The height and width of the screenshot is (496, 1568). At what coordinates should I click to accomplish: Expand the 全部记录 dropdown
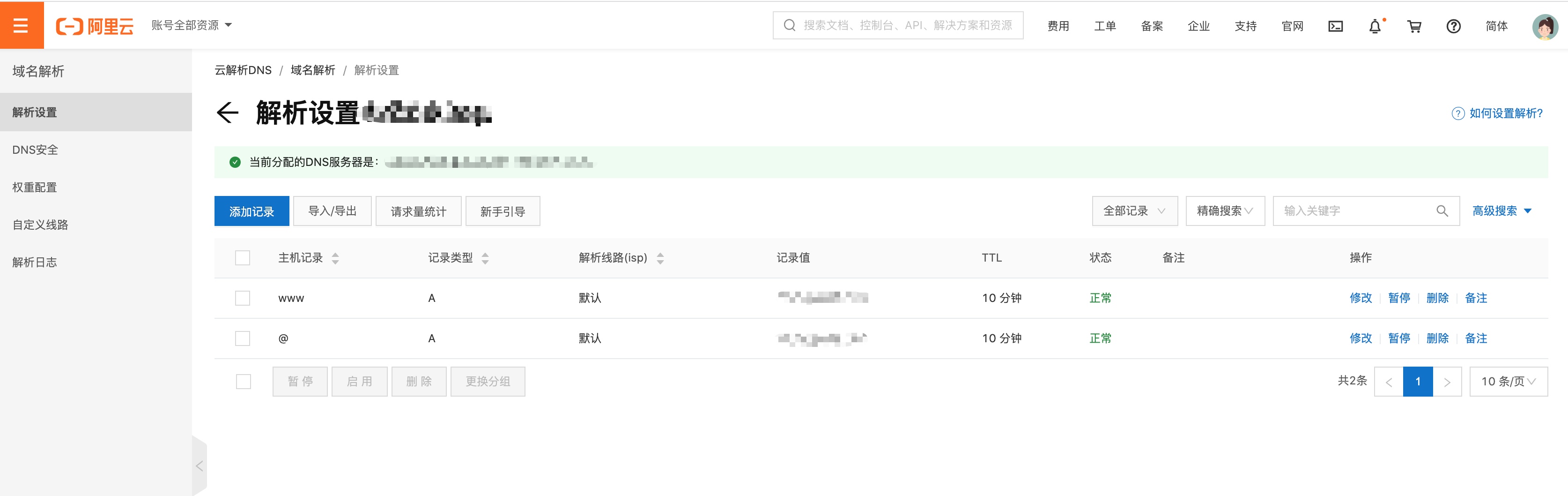(1134, 211)
